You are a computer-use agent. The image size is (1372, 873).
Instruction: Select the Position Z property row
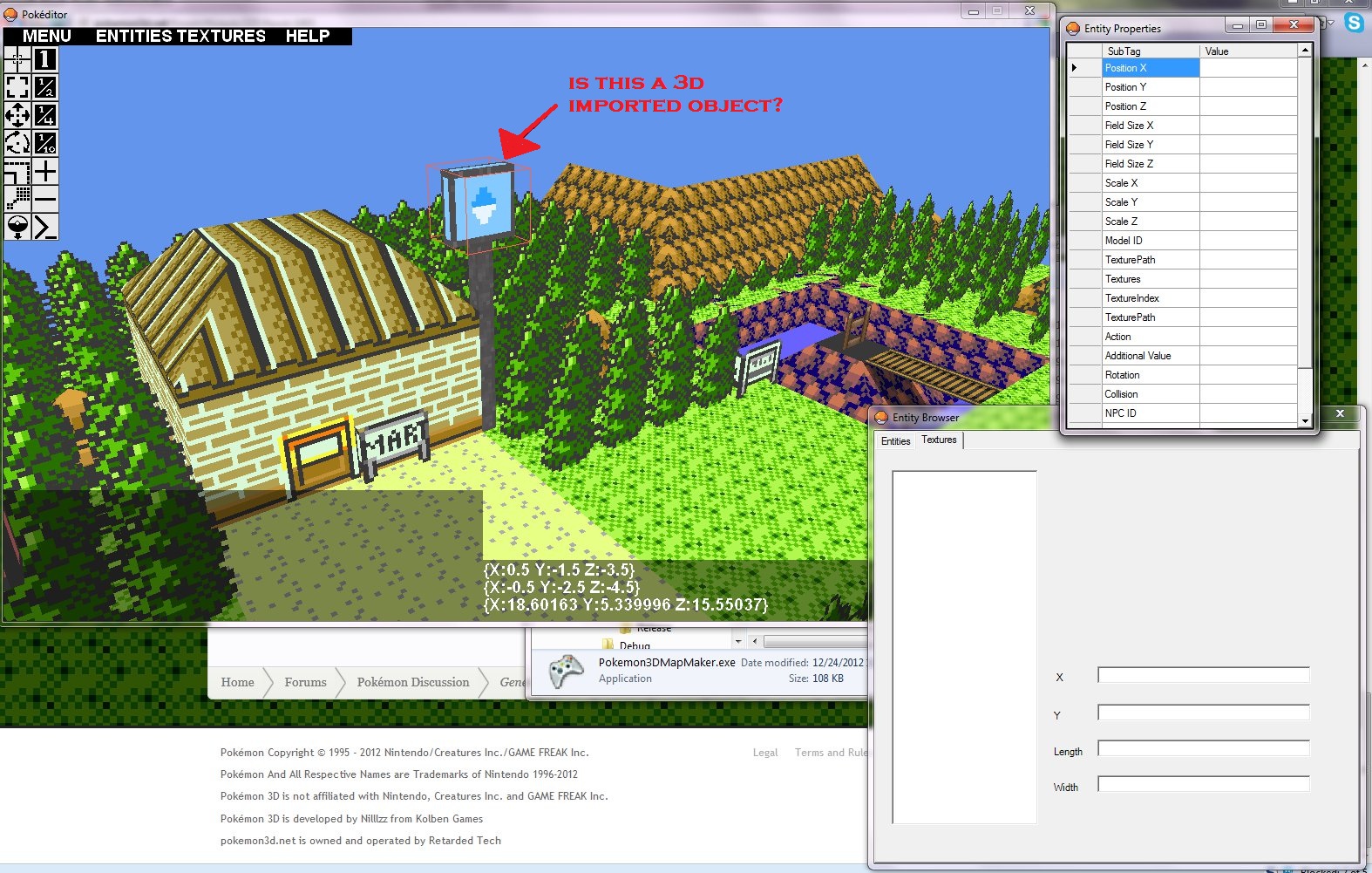click(x=1182, y=106)
